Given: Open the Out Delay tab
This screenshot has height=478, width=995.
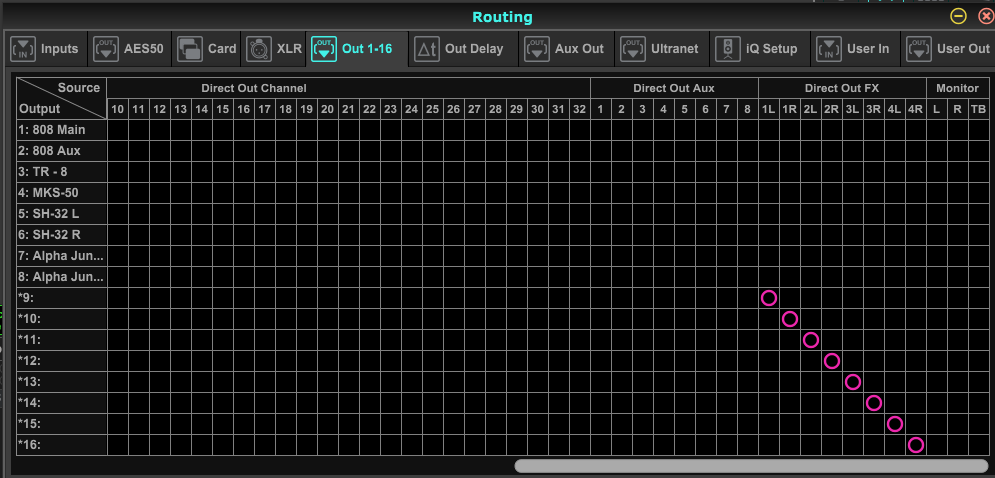Looking at the screenshot, I should [x=463, y=49].
